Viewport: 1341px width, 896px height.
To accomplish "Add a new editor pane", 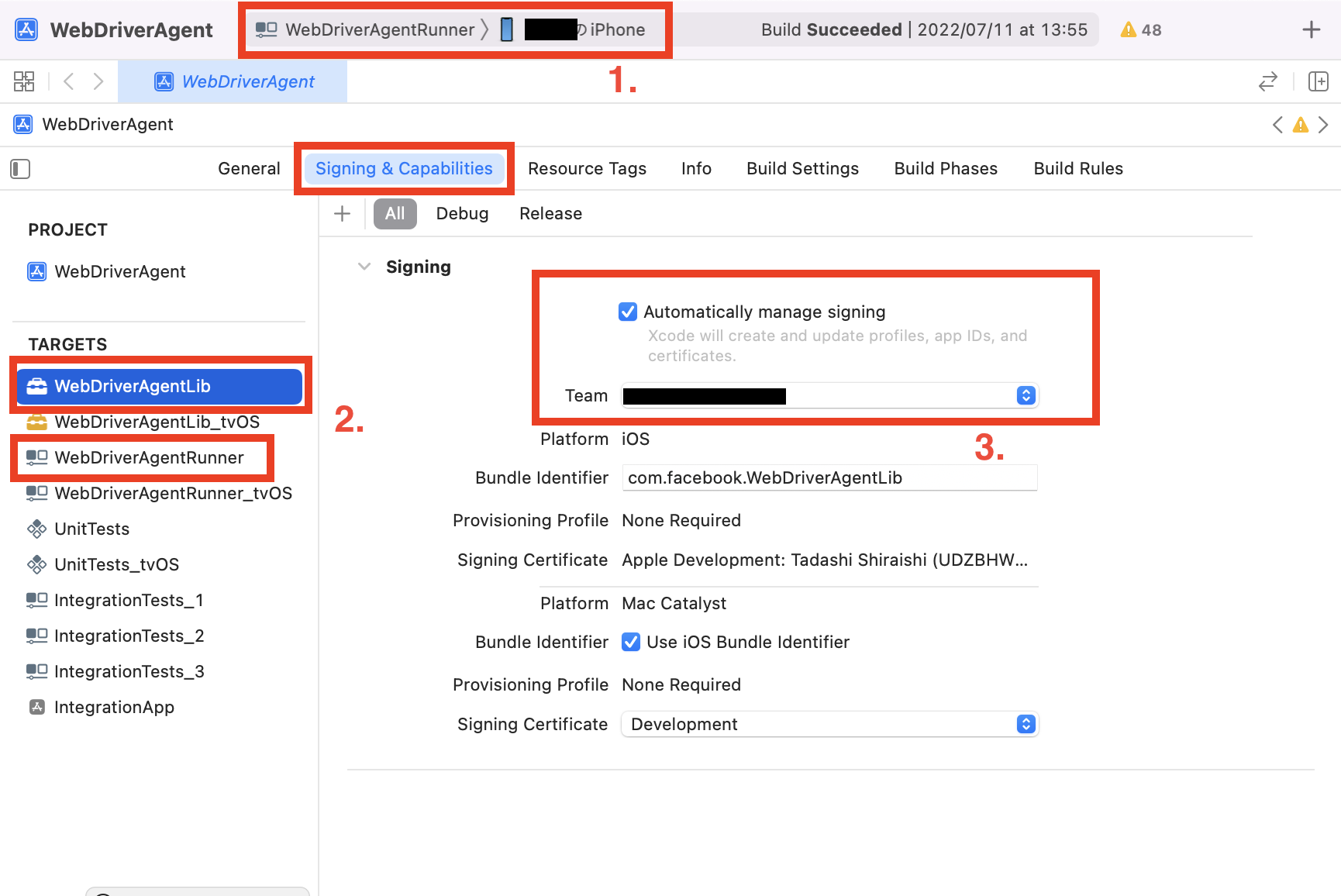I will [1319, 81].
